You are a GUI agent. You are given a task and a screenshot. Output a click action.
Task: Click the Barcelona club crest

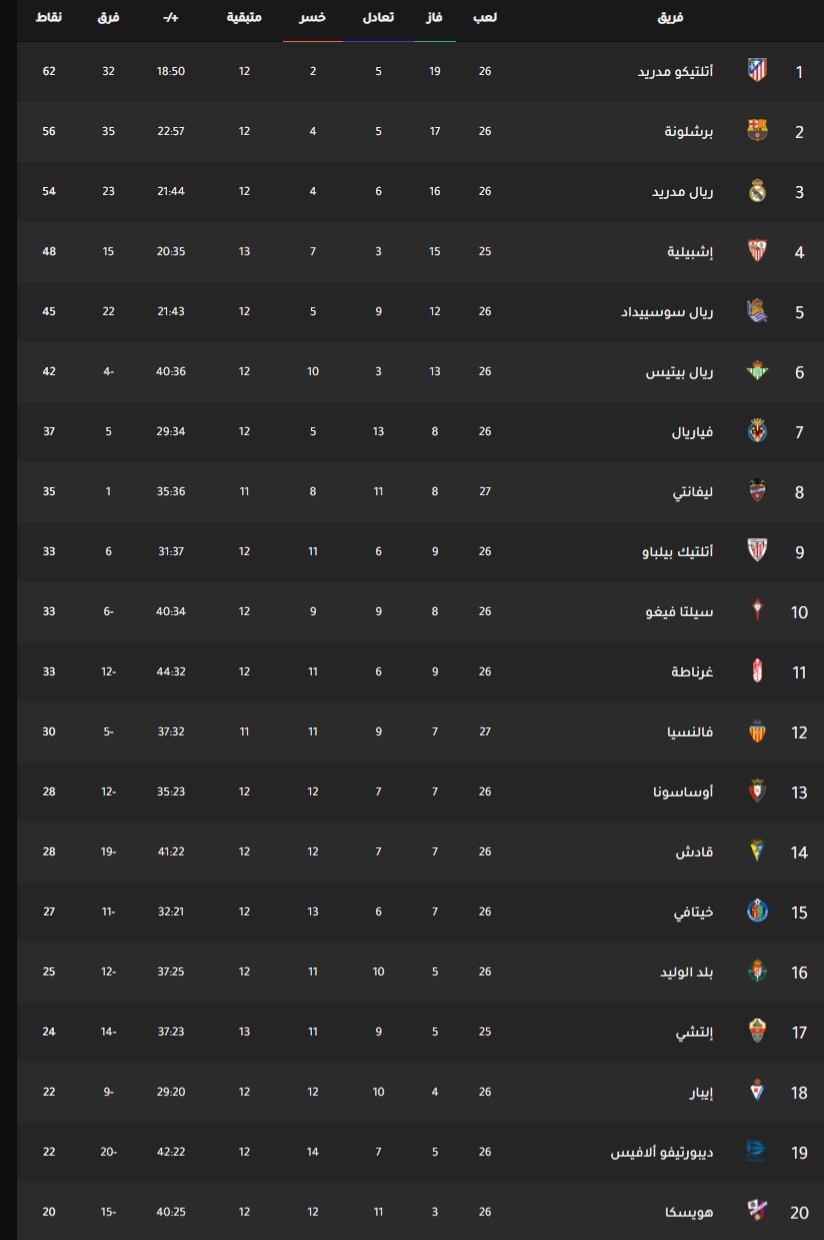(758, 131)
